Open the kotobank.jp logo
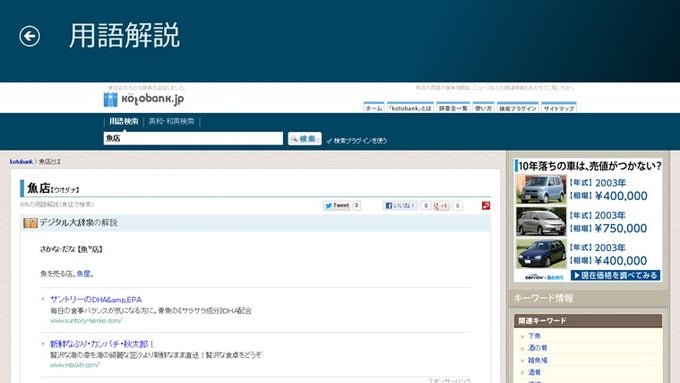This screenshot has height=383, width=680. click(x=144, y=99)
